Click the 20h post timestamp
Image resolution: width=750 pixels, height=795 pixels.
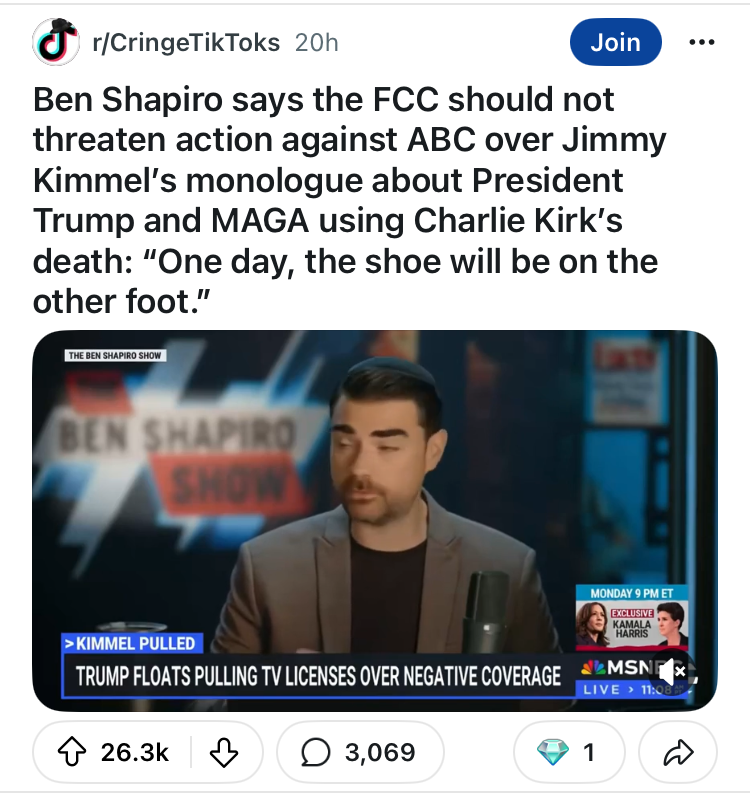[318, 42]
